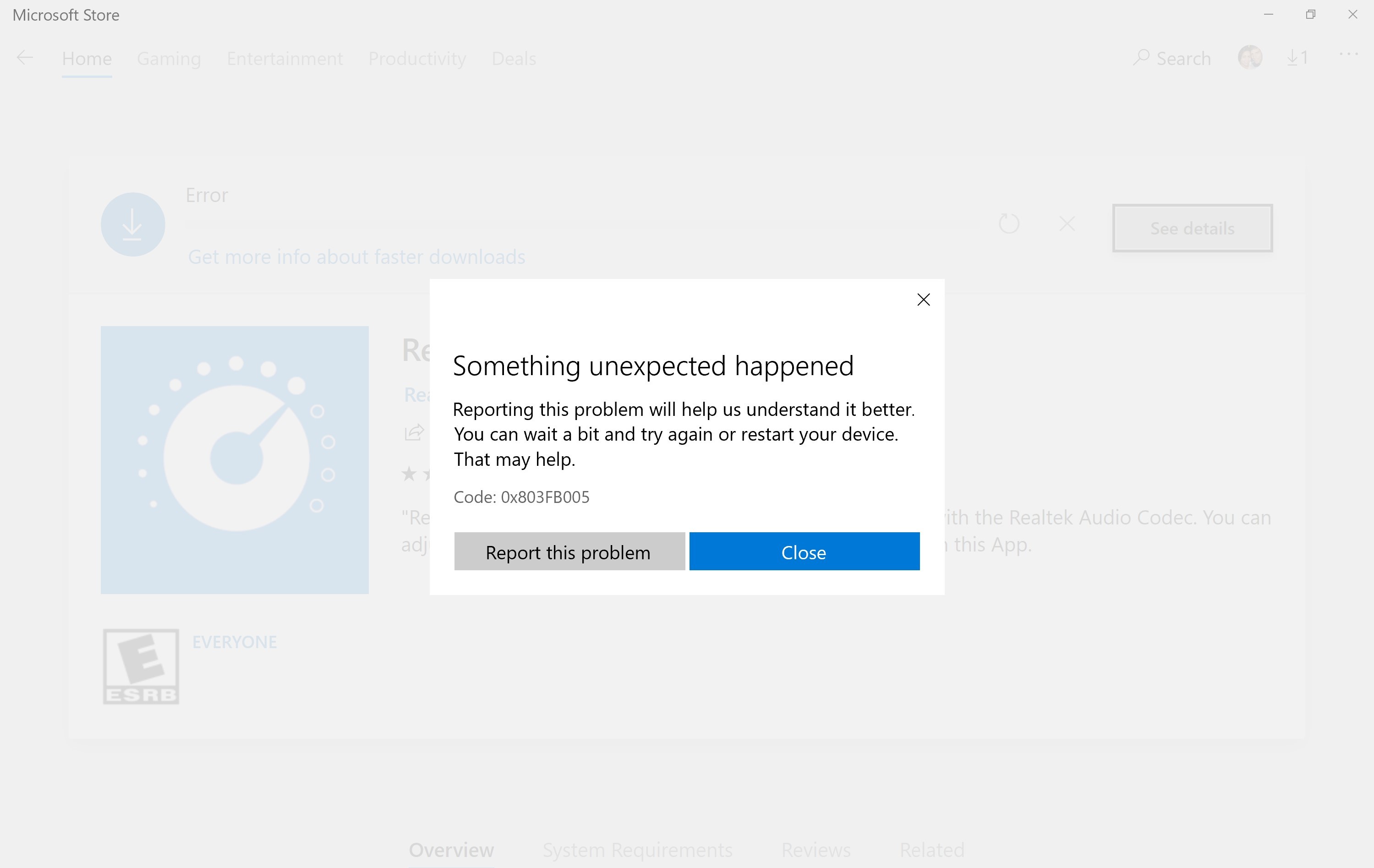Click the Something unexpected happened heading
This screenshot has width=1374, height=868.
point(653,366)
